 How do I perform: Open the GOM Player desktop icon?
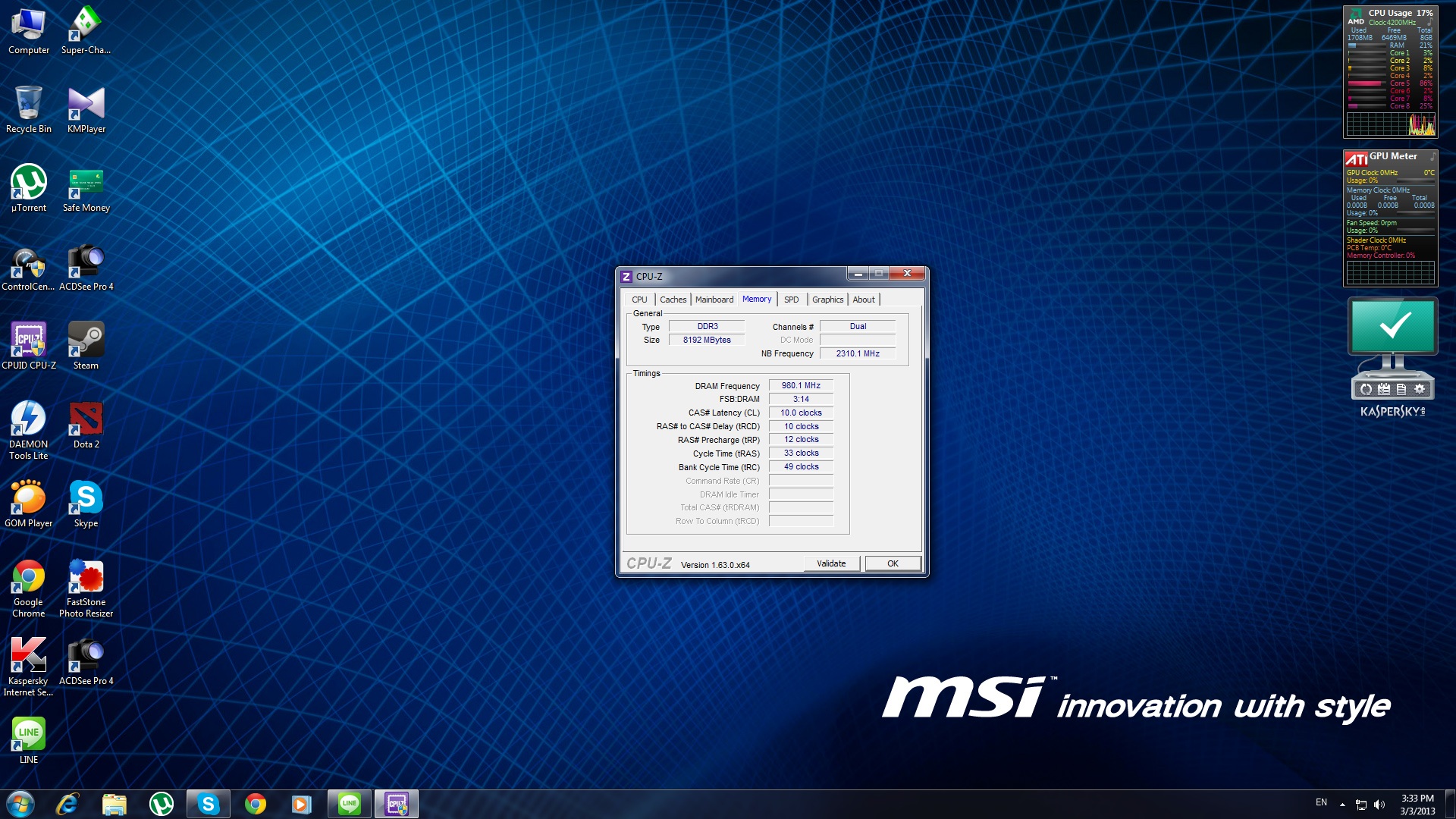pos(29,498)
